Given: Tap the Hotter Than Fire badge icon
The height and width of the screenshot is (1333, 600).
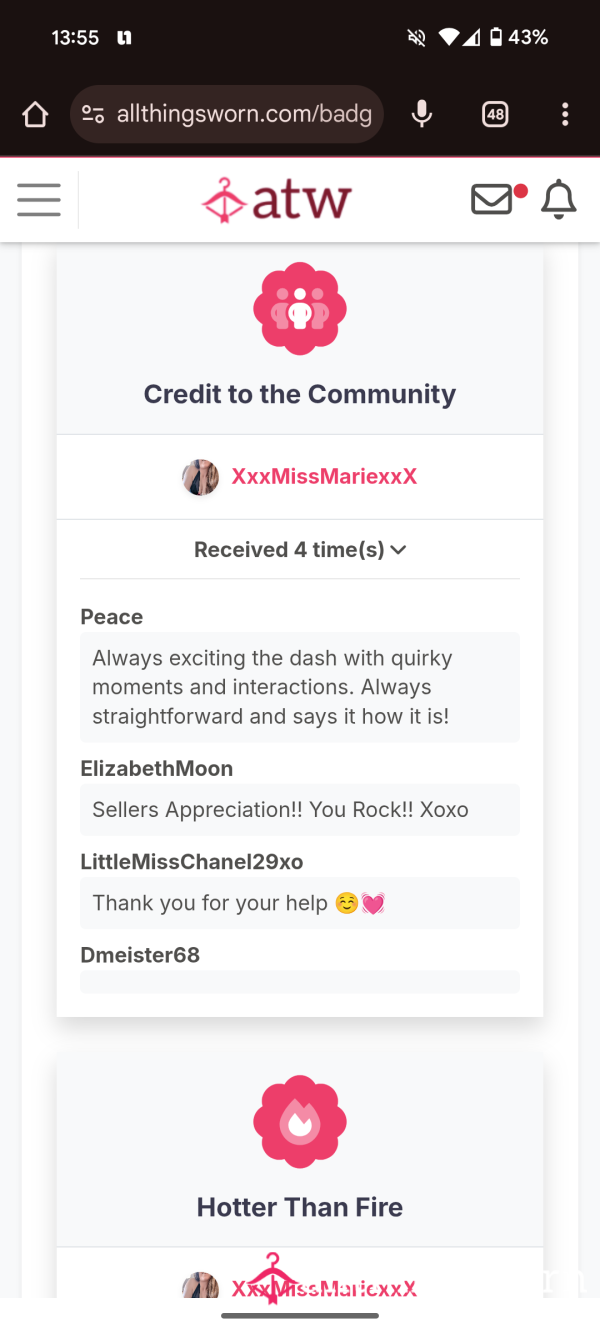Looking at the screenshot, I should pyautogui.click(x=300, y=1122).
